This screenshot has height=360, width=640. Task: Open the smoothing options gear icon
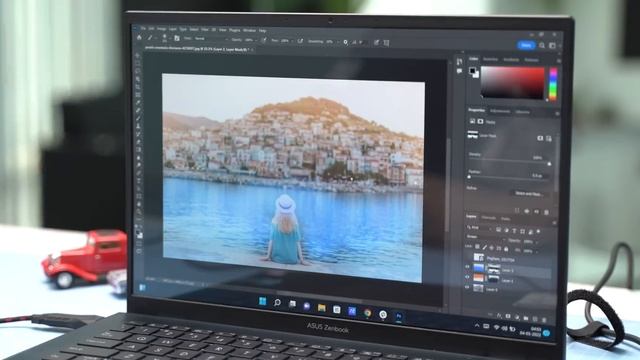click(x=345, y=42)
